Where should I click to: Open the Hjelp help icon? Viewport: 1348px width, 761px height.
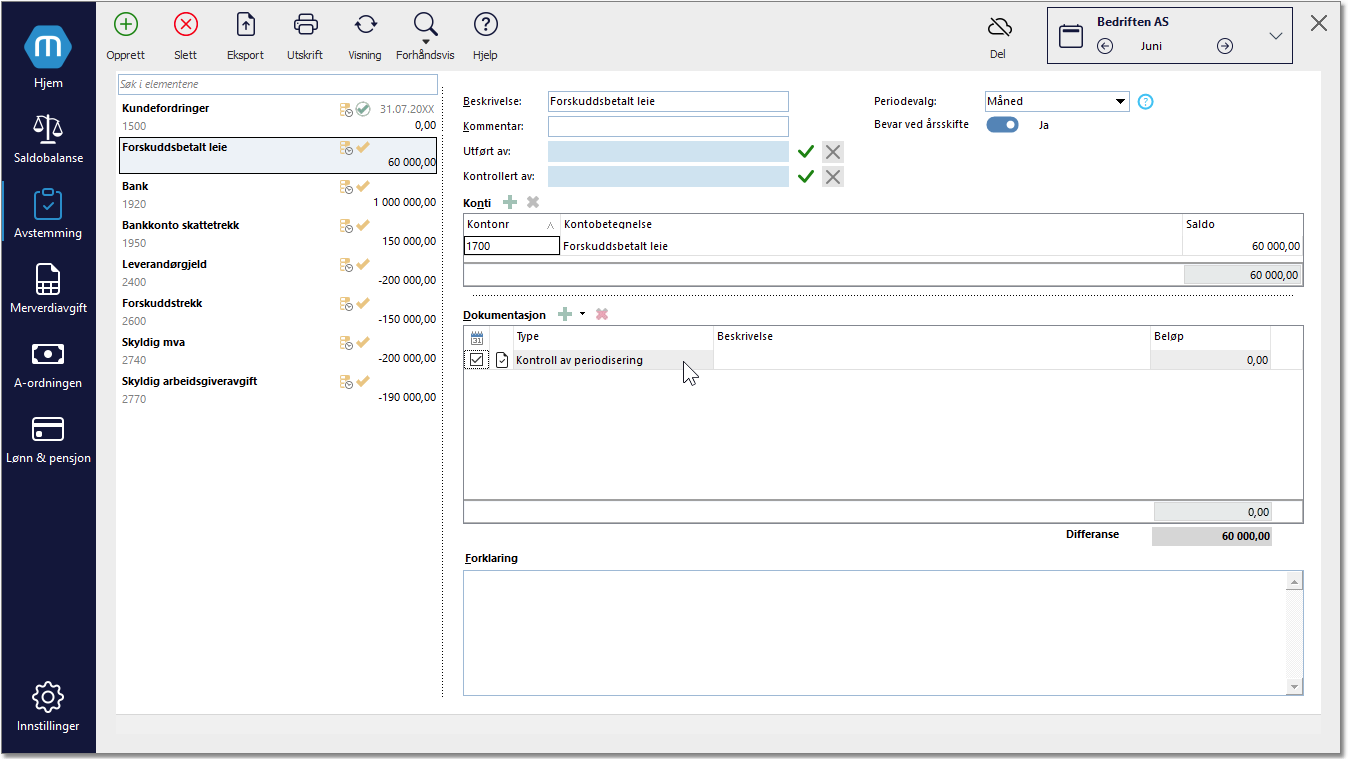click(x=485, y=37)
